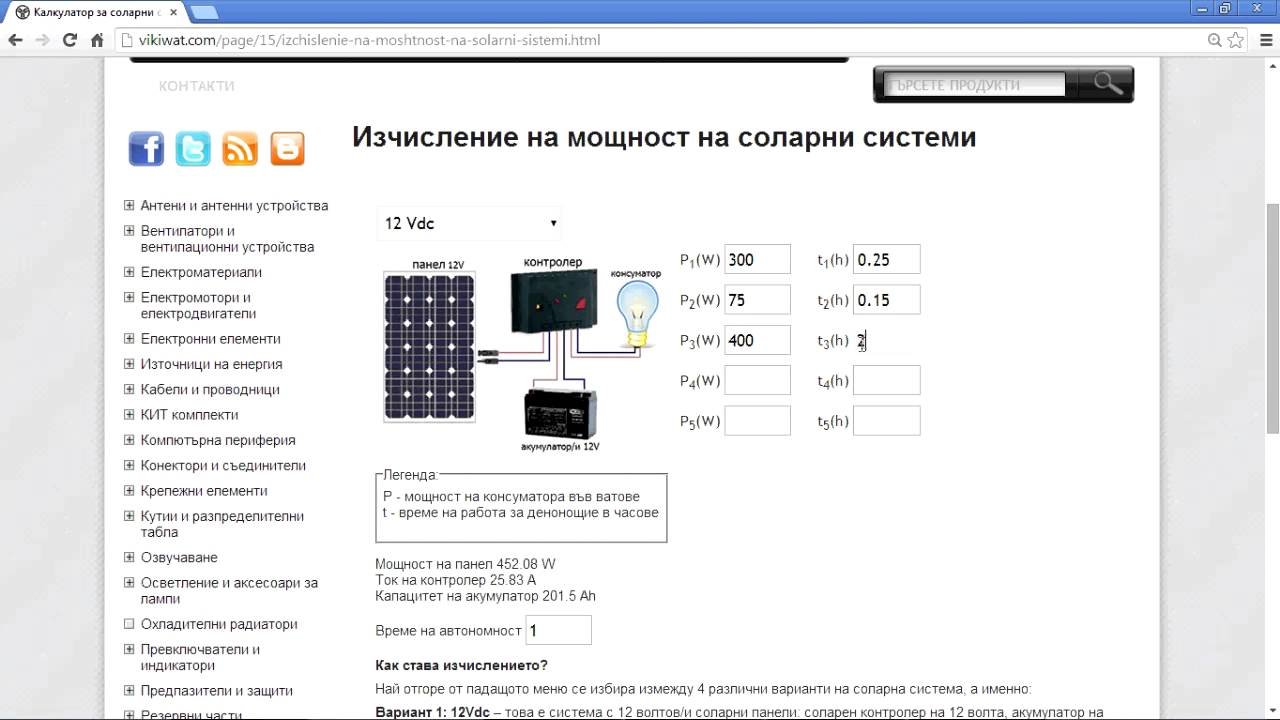Open the Антени и антенни устройства link

click(234, 206)
